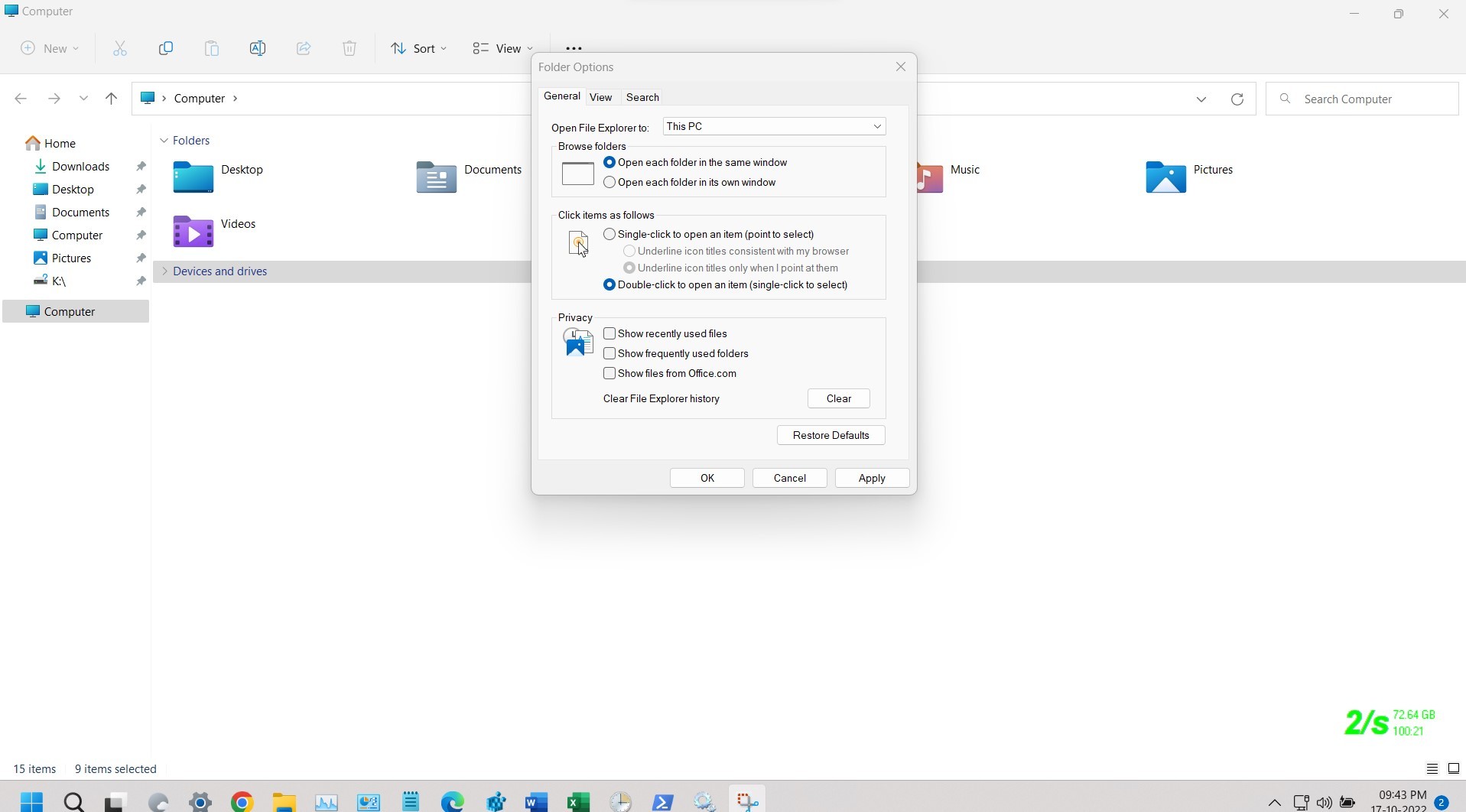
Task: Switch to the View tab in Folder Options
Action: point(600,97)
